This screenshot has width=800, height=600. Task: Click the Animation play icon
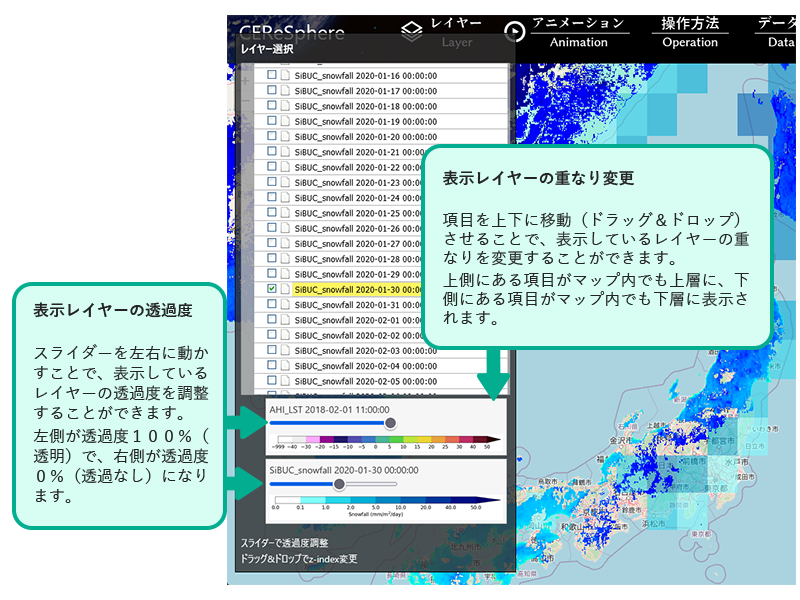point(514,32)
